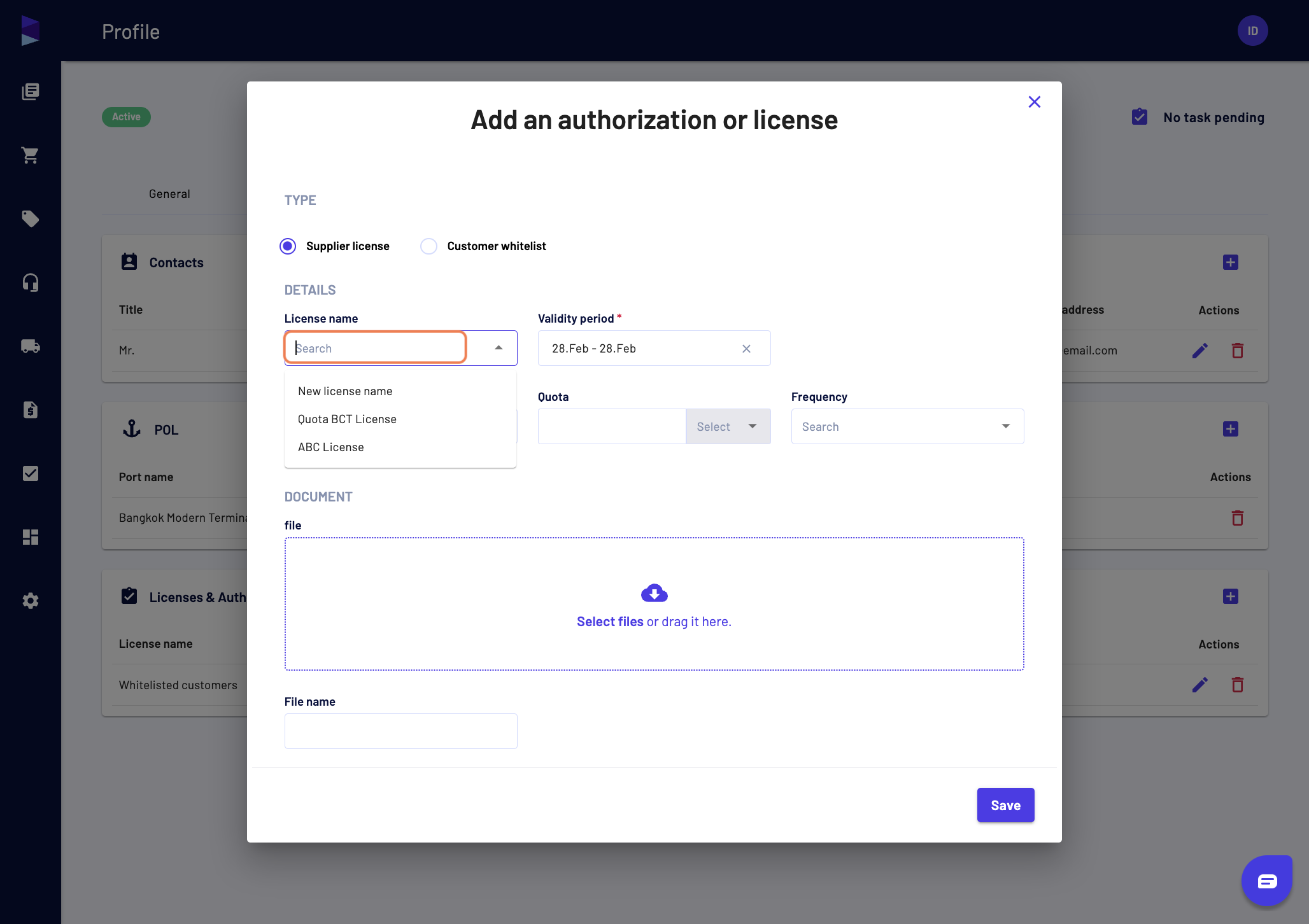Focus the License name search field
The image size is (1309, 924).
coord(376,348)
